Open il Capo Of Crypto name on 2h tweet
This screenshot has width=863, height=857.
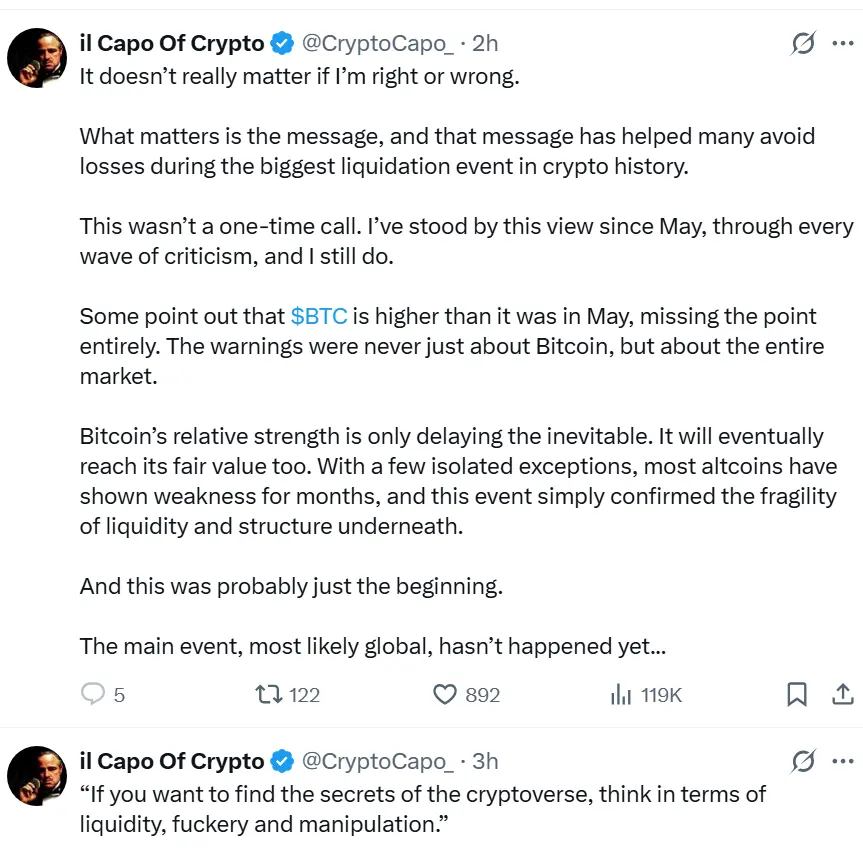171,44
